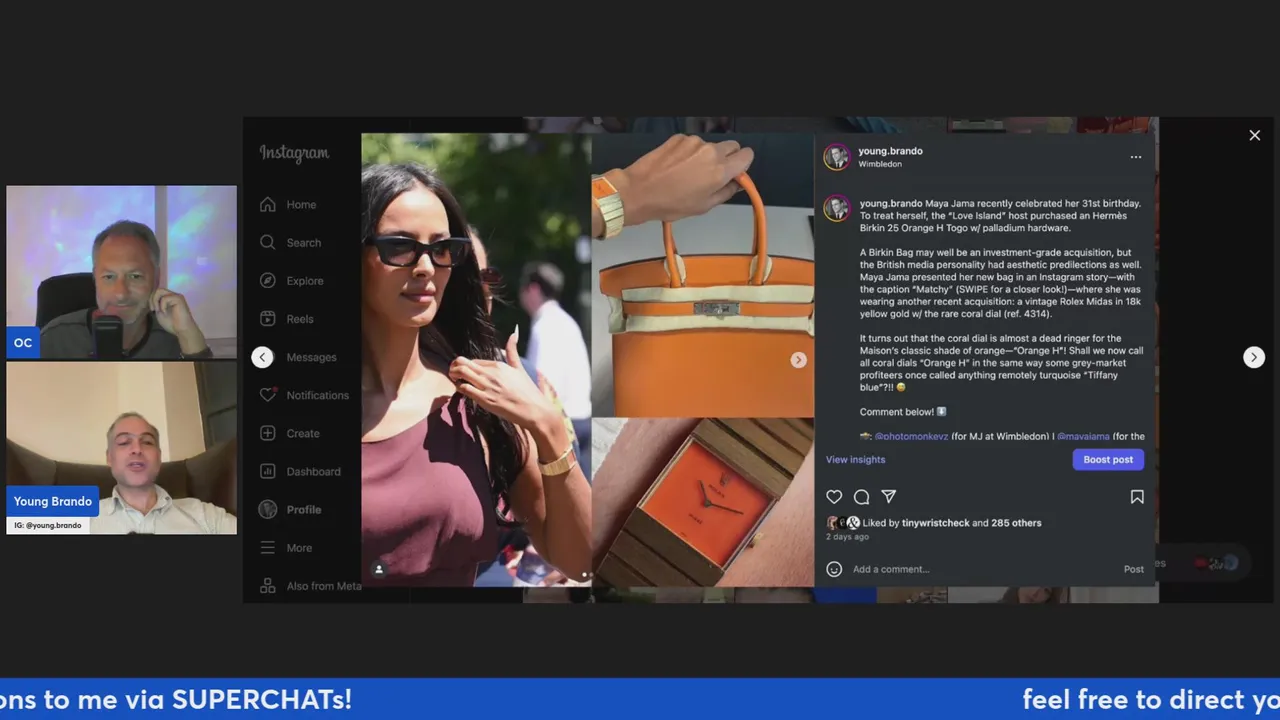Go to previous post arrow
The width and height of the screenshot is (1280, 720).
262,357
